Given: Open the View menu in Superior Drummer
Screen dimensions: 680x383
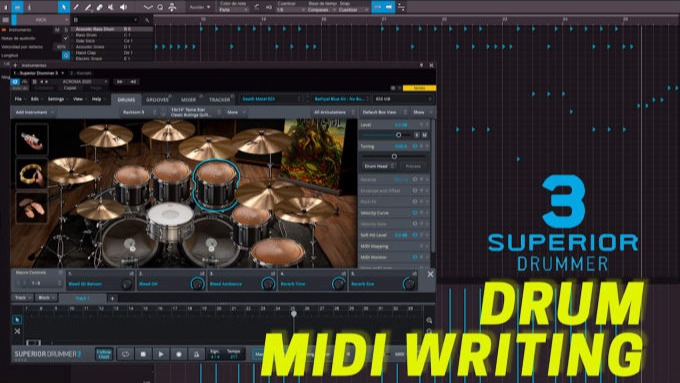Looking at the screenshot, I should click(x=78, y=99).
